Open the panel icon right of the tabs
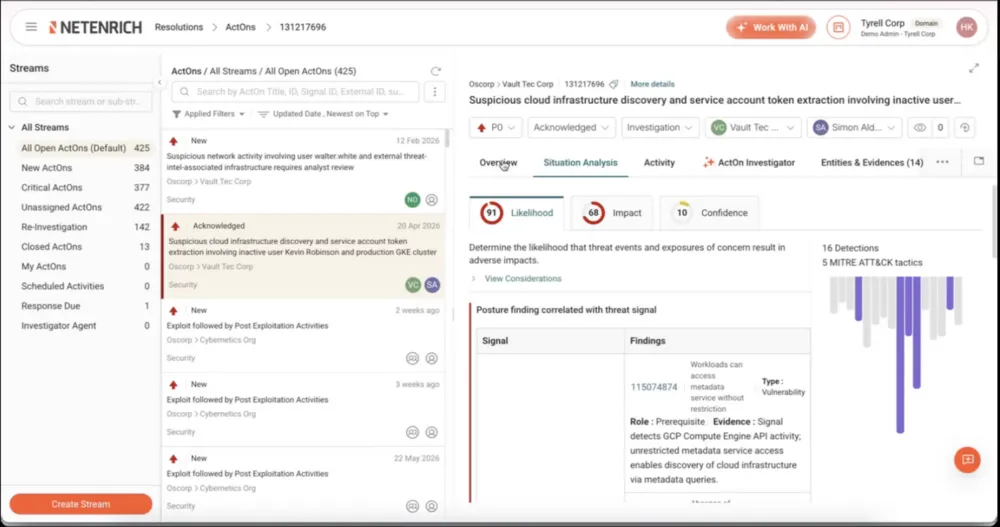 pos(979,161)
